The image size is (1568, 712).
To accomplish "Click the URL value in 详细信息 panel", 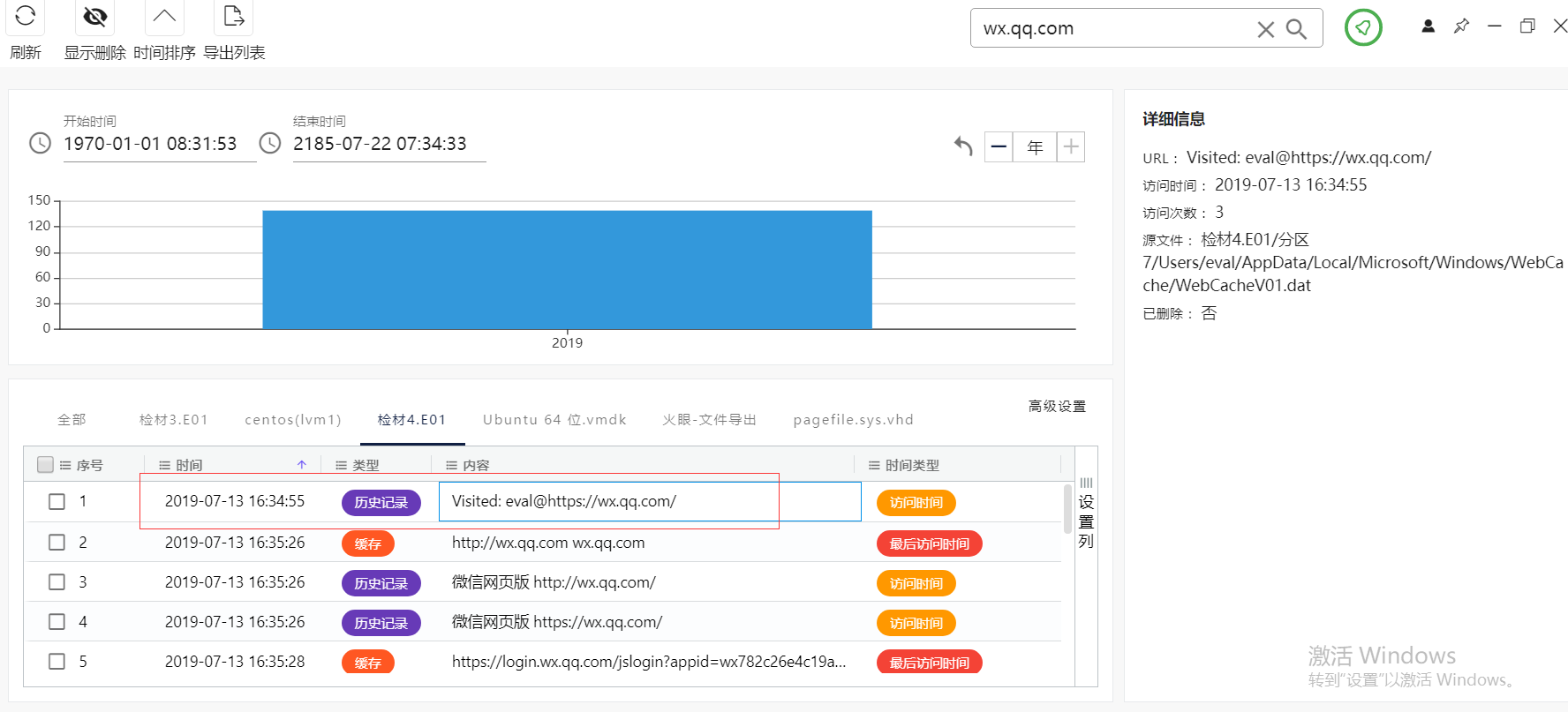I will pos(1308,158).
